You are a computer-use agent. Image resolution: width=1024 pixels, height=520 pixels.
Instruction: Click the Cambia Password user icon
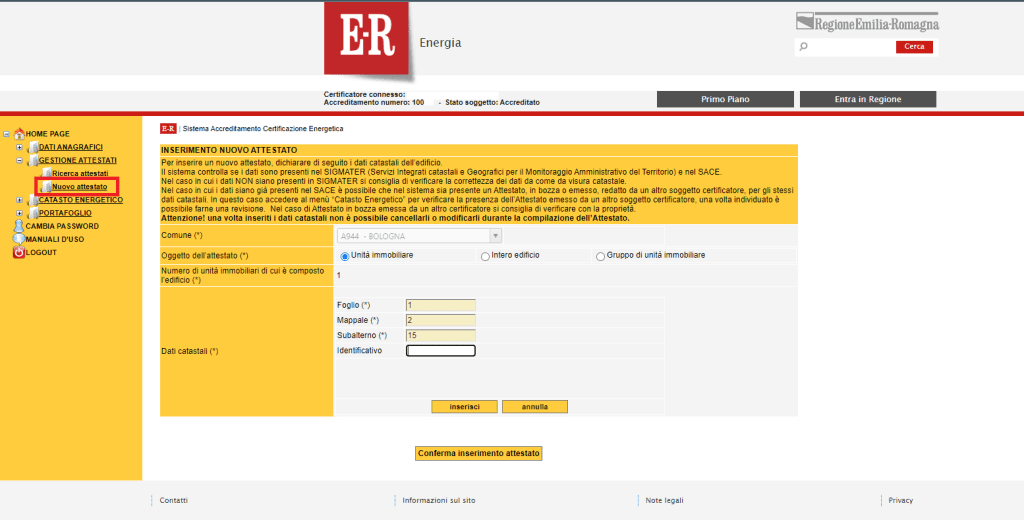tap(19, 226)
